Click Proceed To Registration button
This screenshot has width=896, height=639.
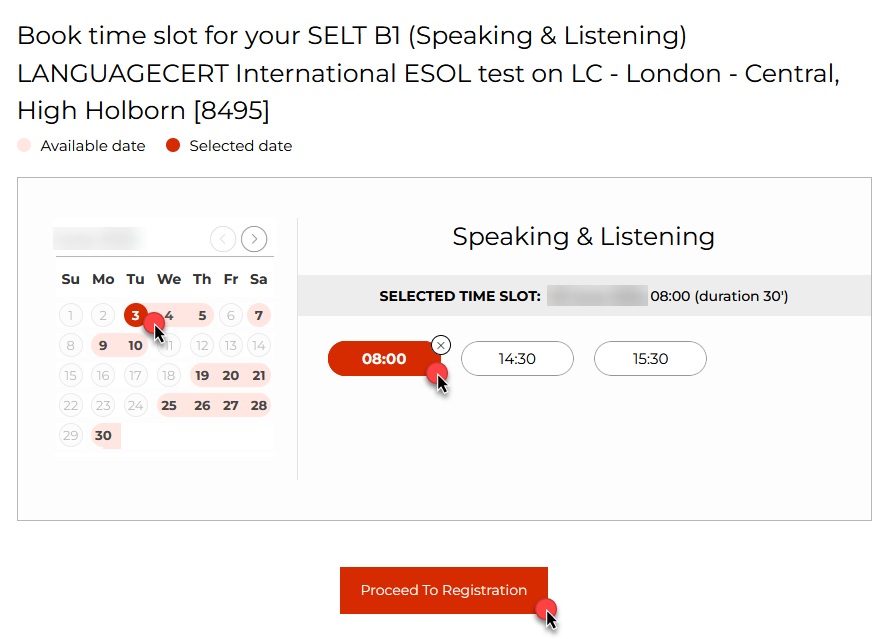tap(444, 590)
